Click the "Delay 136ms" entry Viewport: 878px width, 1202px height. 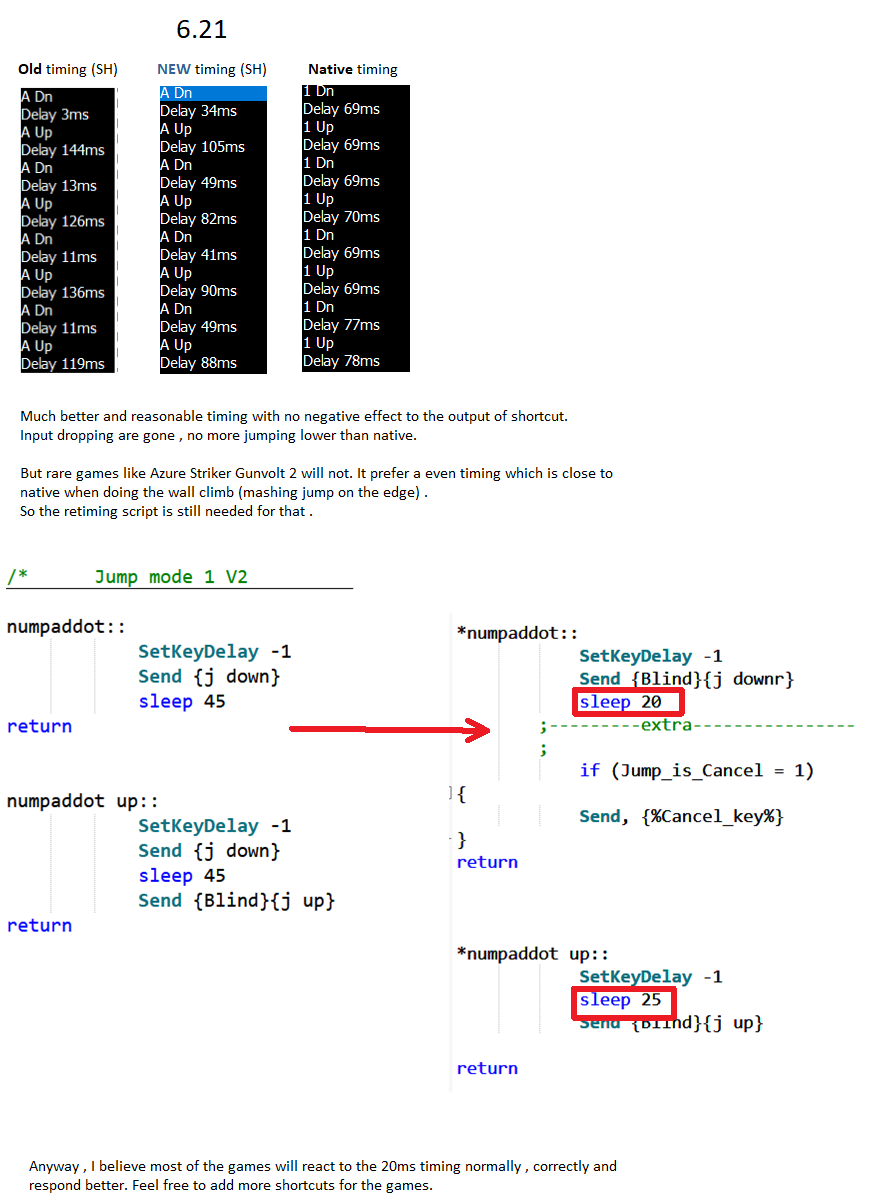(63, 293)
